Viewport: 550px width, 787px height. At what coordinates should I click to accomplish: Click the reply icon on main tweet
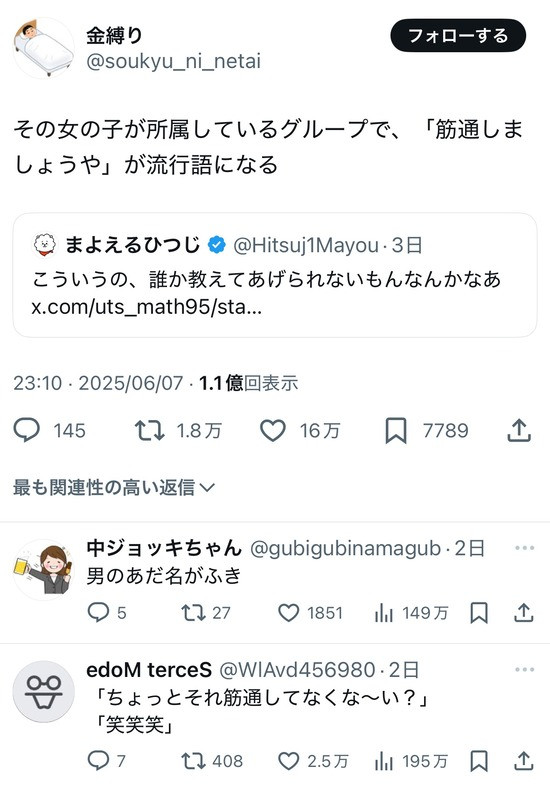tap(27, 431)
